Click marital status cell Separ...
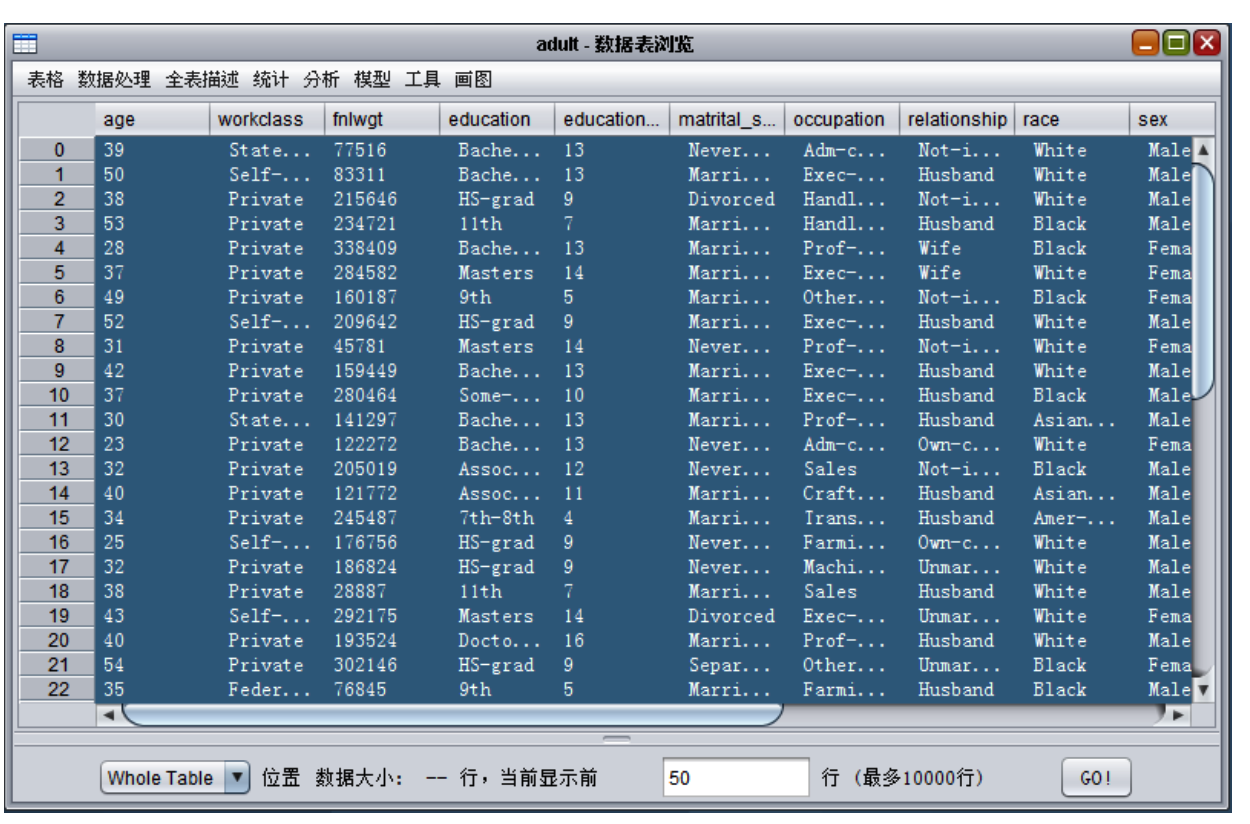Image resolution: width=1250 pixels, height=824 pixels. coord(729,665)
